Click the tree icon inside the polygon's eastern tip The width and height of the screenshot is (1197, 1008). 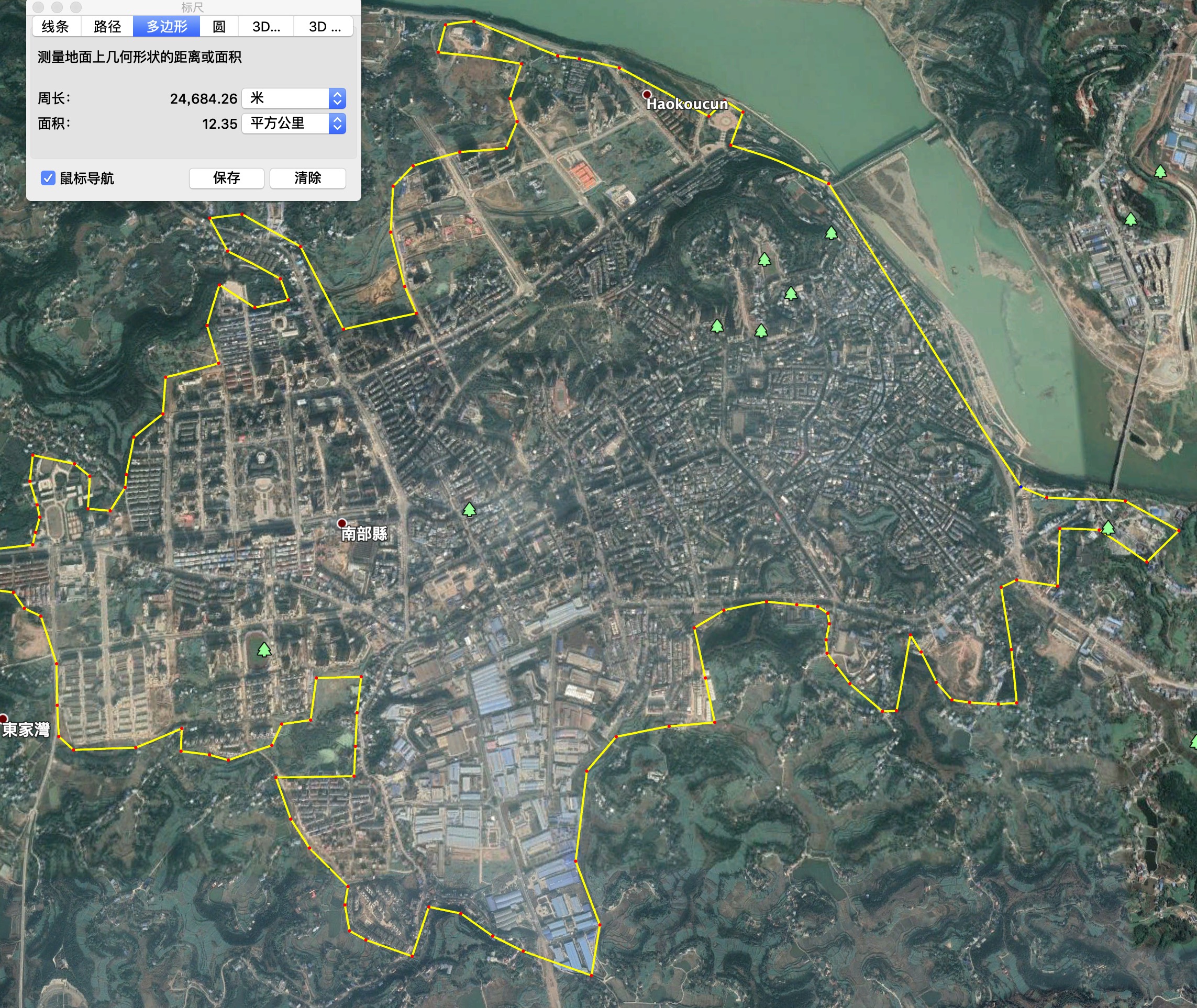point(1108,528)
